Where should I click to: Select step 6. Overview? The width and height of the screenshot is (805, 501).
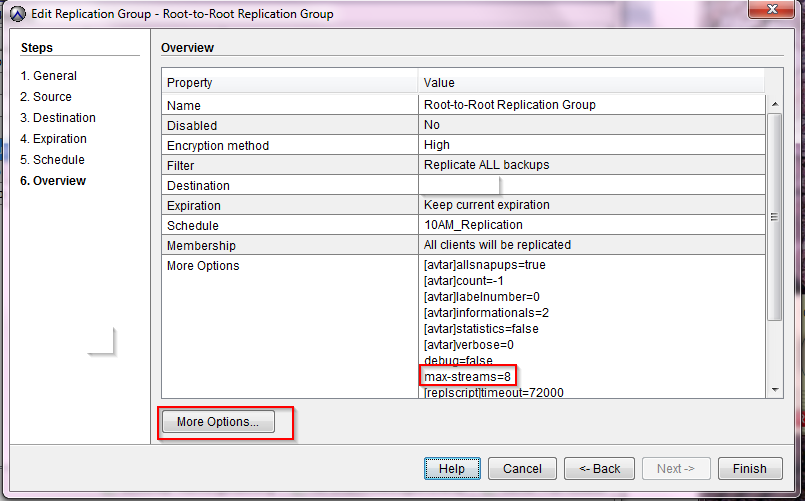(x=53, y=181)
